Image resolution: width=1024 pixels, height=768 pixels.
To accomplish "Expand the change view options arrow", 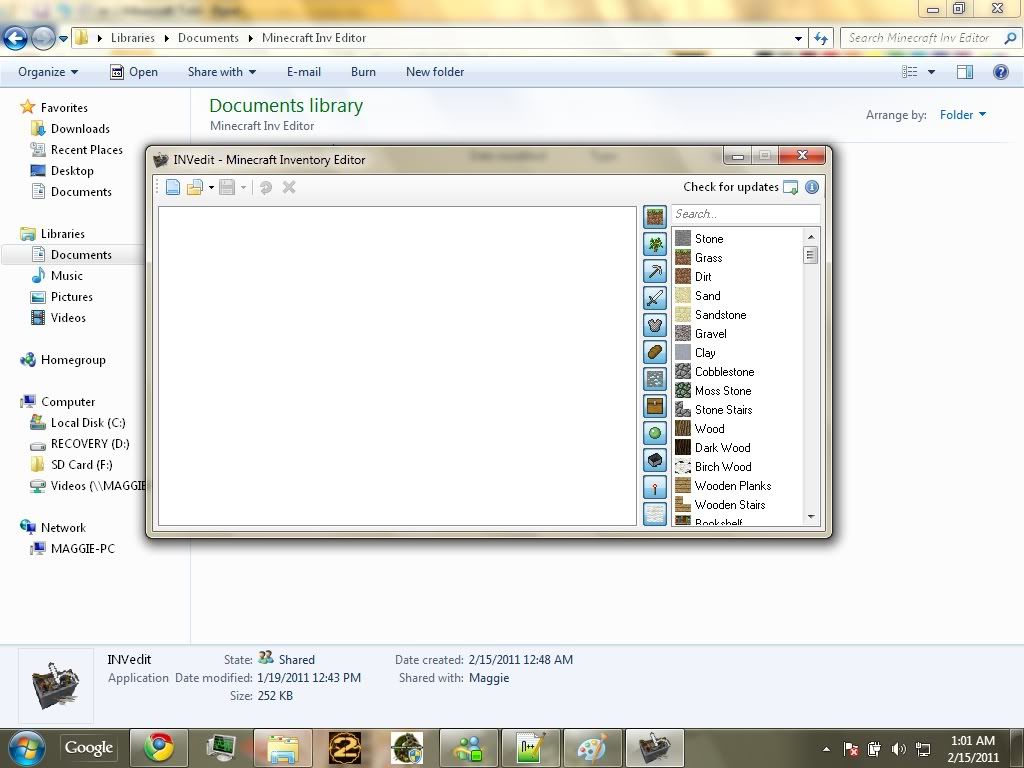I will 931,72.
